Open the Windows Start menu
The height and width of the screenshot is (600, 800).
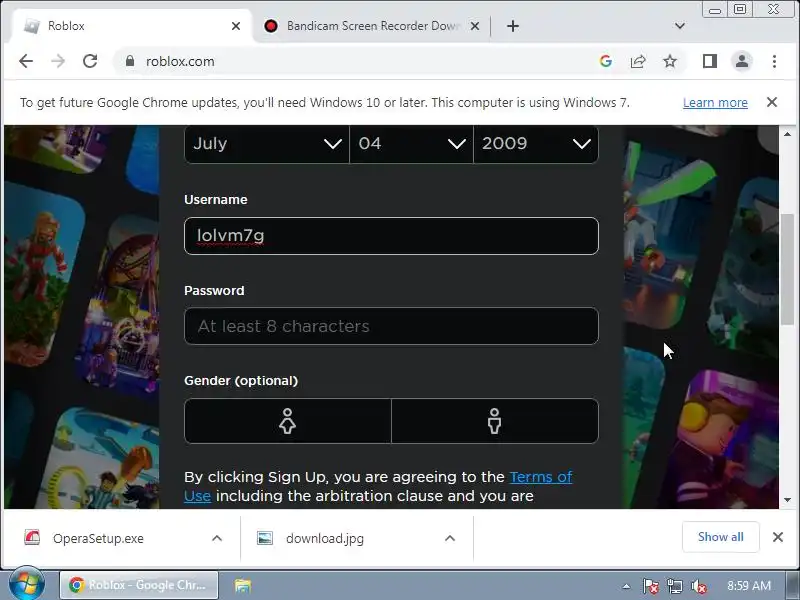26,585
